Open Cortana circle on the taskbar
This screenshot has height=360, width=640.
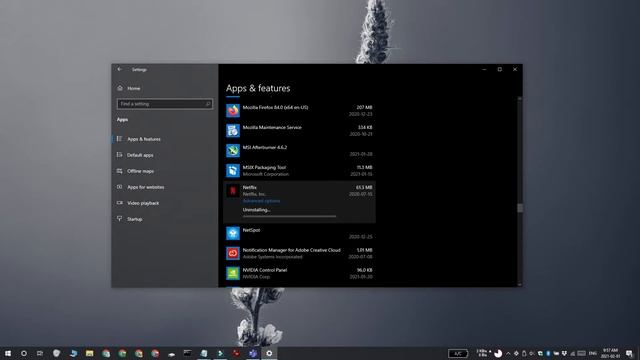pyautogui.click(x=24, y=353)
